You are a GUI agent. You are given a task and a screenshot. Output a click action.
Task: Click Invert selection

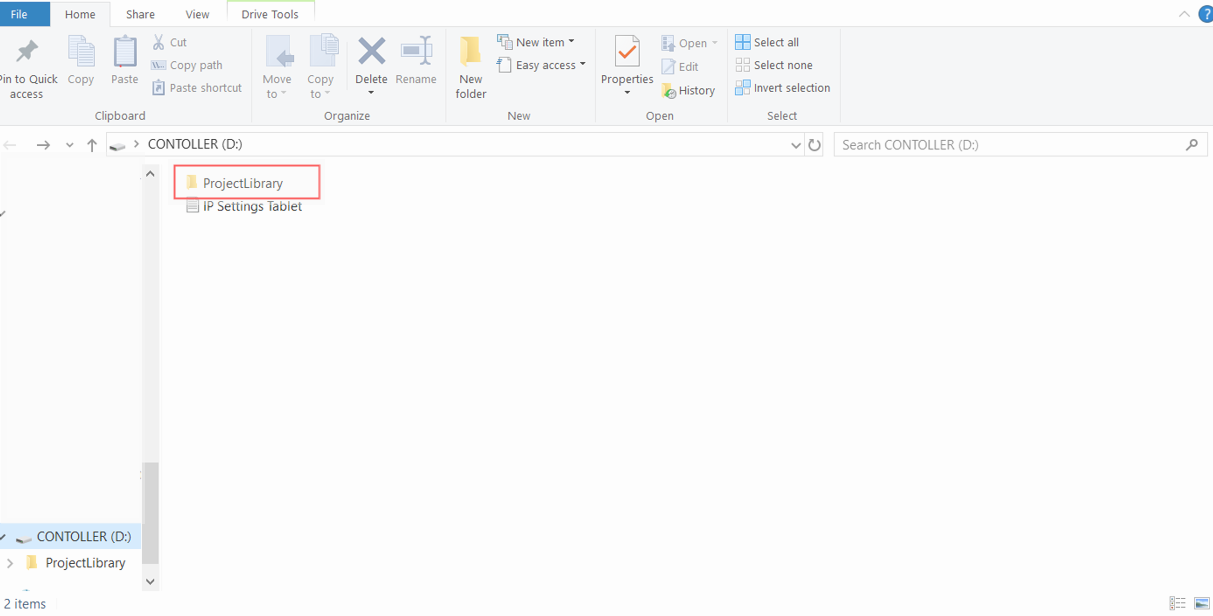(x=783, y=88)
